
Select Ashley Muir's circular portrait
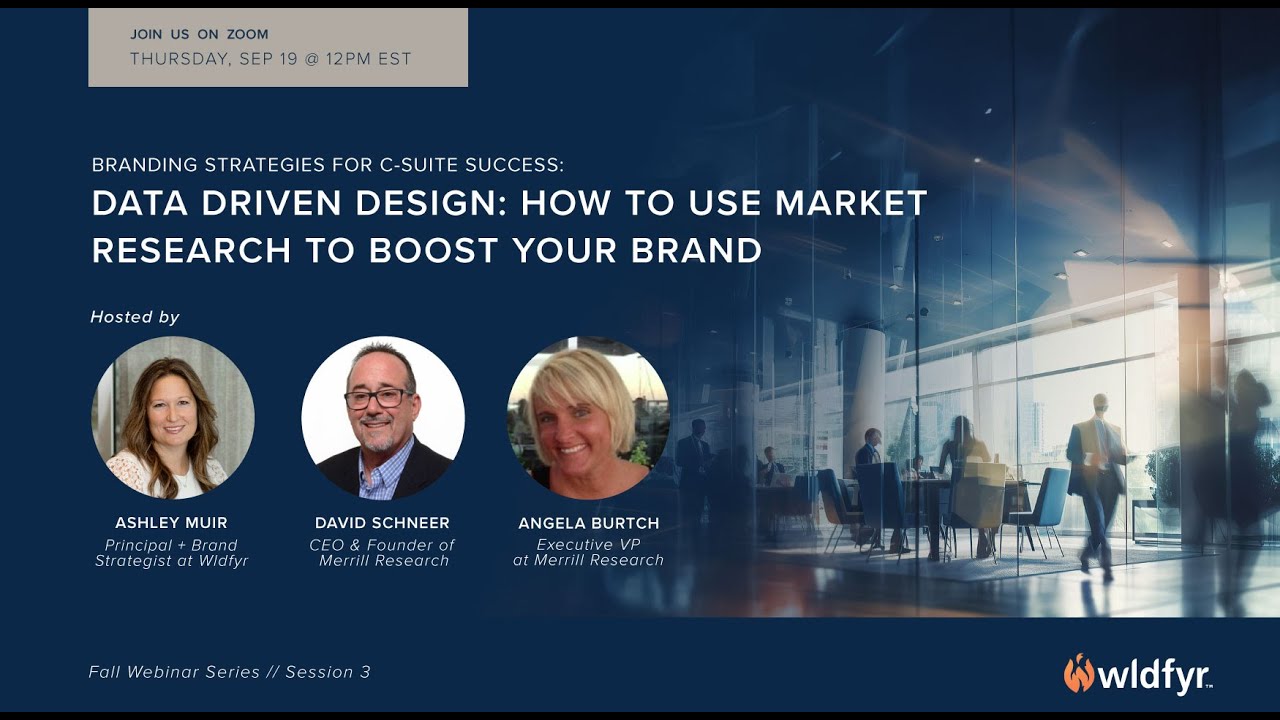[x=173, y=417]
